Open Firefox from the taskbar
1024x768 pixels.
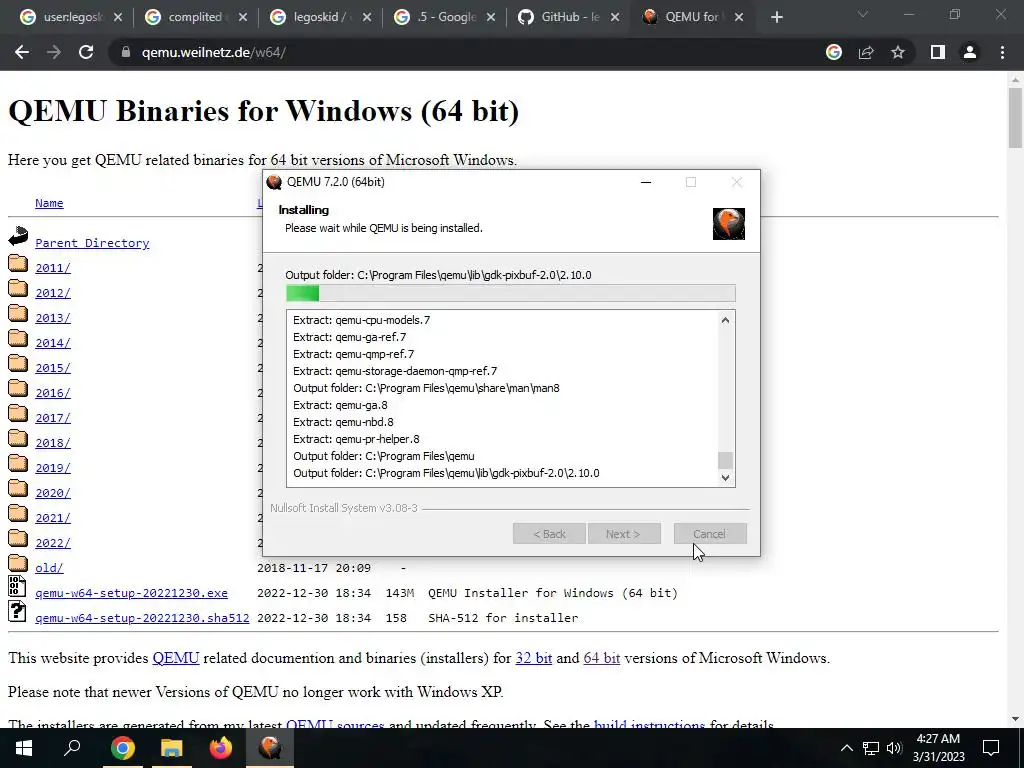(x=221, y=748)
